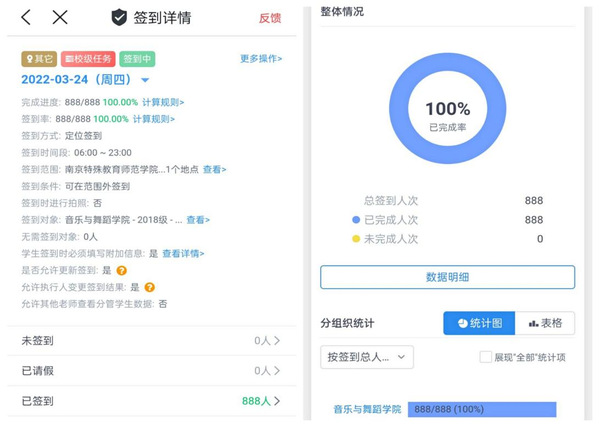Image resolution: width=599 pixels, height=427 pixels.
Task: Open the 反馈 feedback link
Action: coord(270,18)
